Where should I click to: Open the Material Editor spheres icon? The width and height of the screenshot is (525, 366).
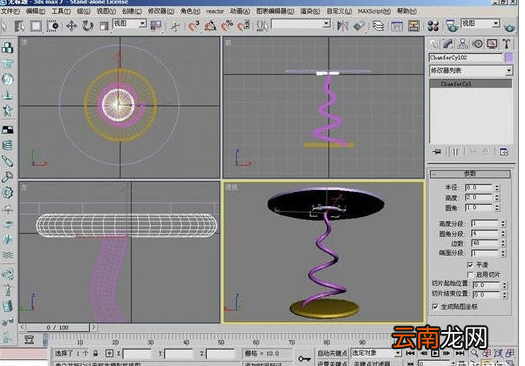433,26
